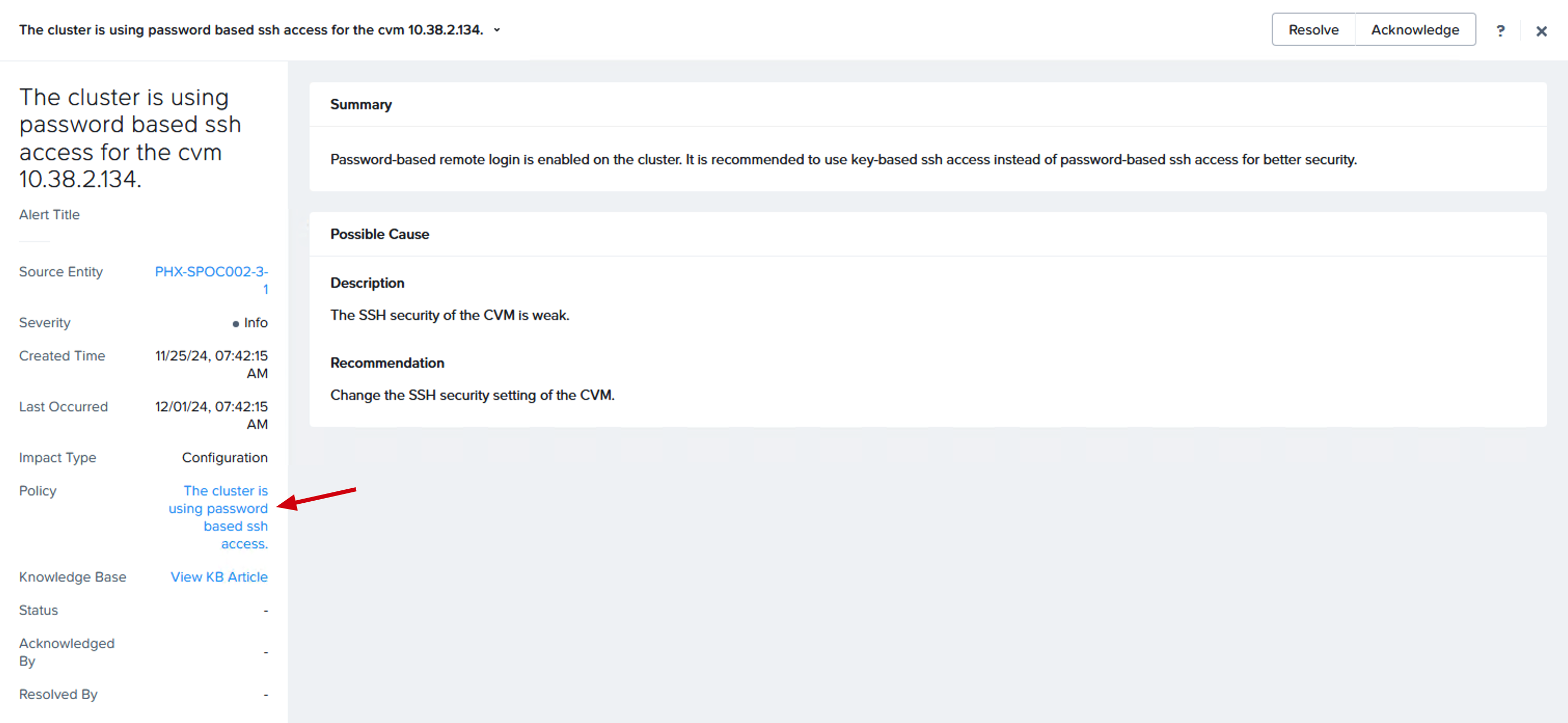Viewport: 1568px width, 723px height.
Task: Click the Created Time value
Action: tap(211, 364)
